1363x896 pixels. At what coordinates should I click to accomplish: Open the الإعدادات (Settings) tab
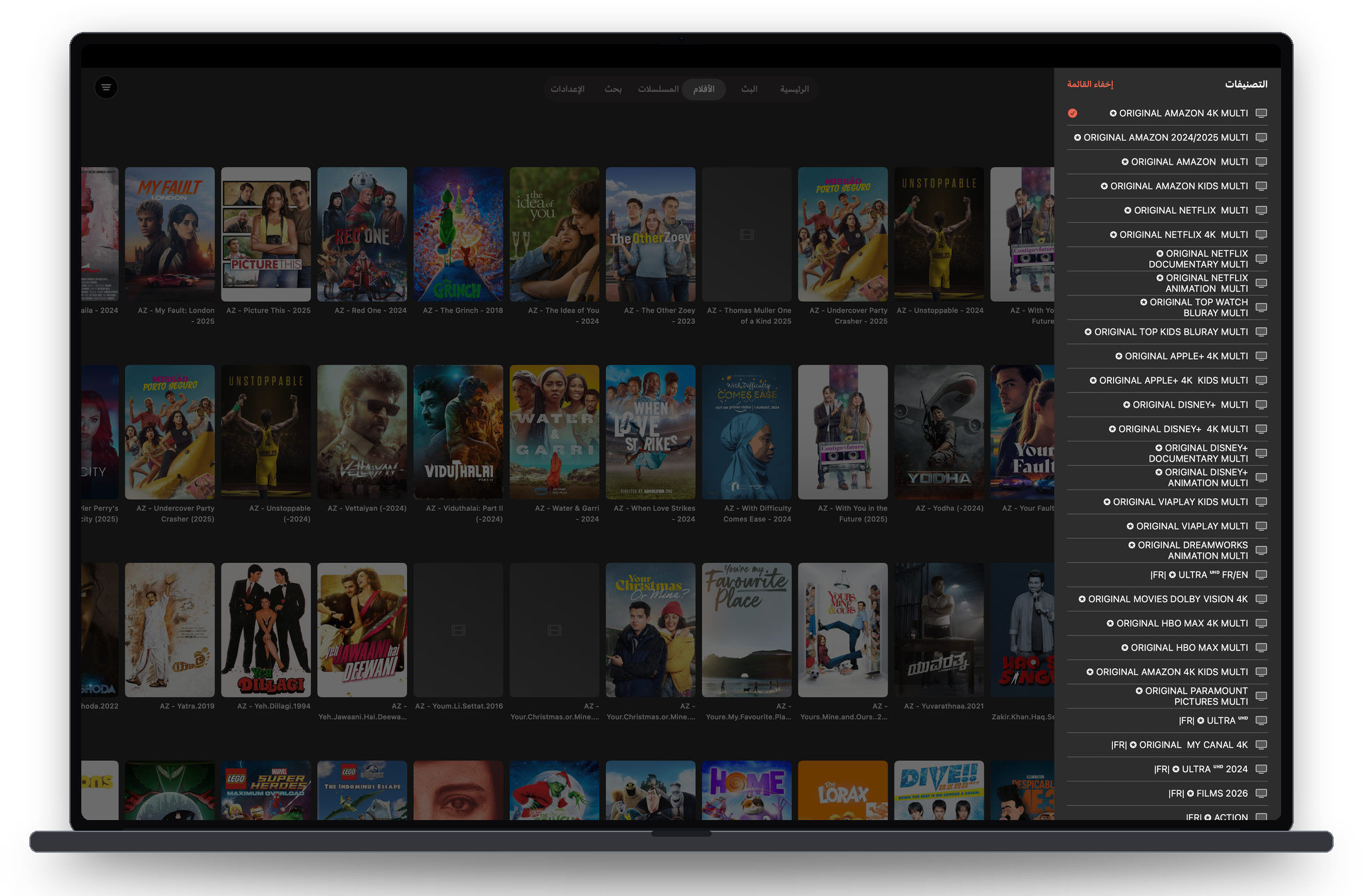(x=567, y=89)
